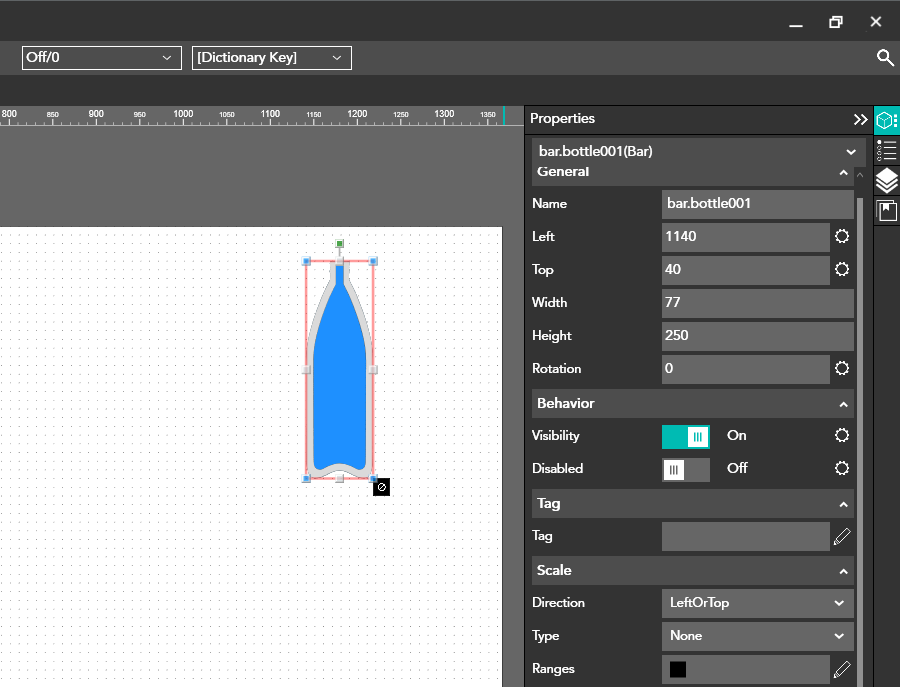Viewport: 900px width, 687px height.
Task: Edit Ranges using the pencil icon
Action: (x=842, y=669)
